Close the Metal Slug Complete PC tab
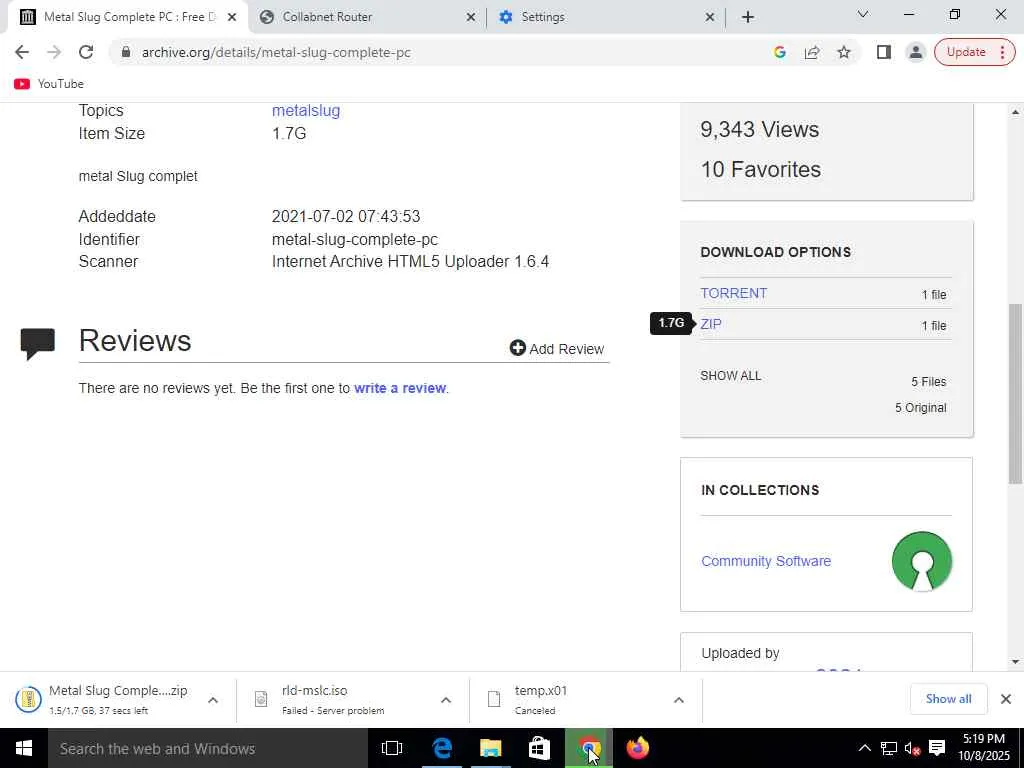 click(232, 17)
